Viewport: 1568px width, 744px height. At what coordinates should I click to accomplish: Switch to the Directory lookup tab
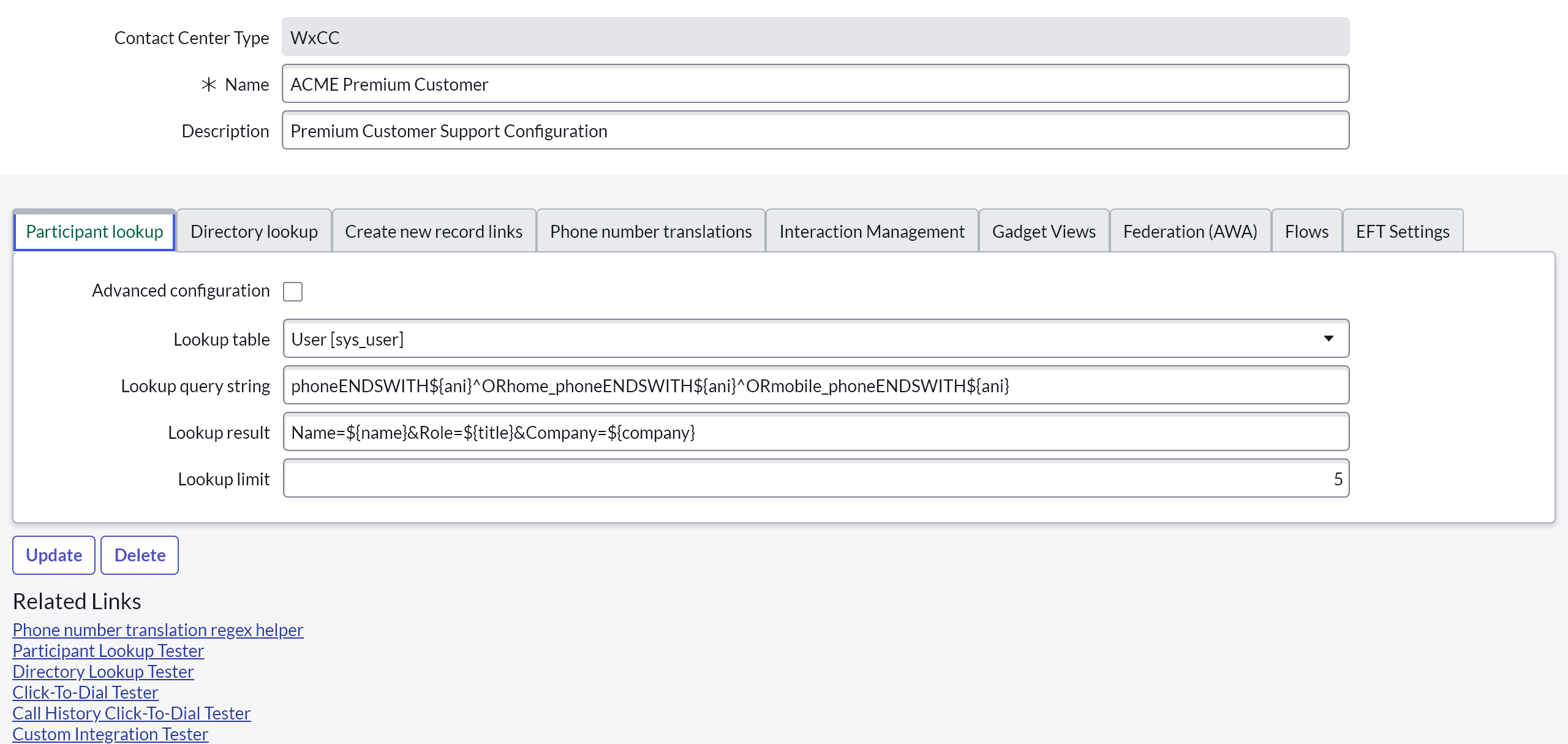(254, 232)
